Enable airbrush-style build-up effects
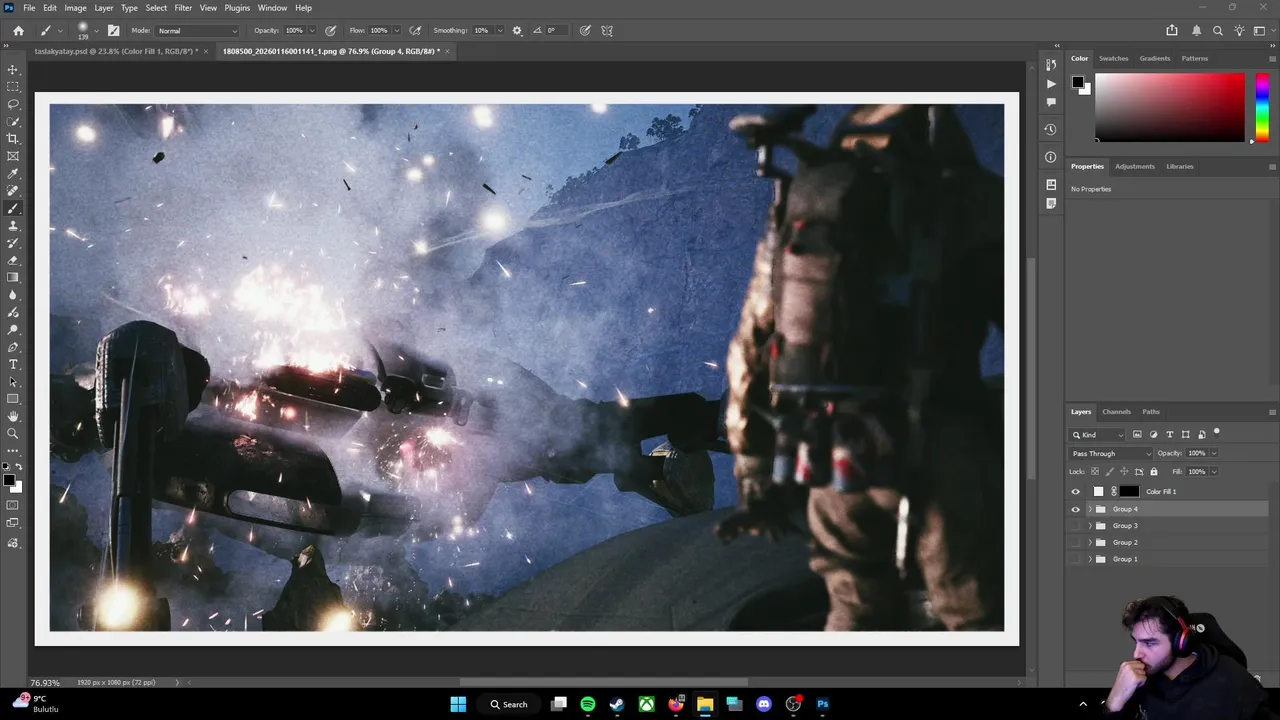Screen dimensions: 1280x720 click(x=415, y=30)
